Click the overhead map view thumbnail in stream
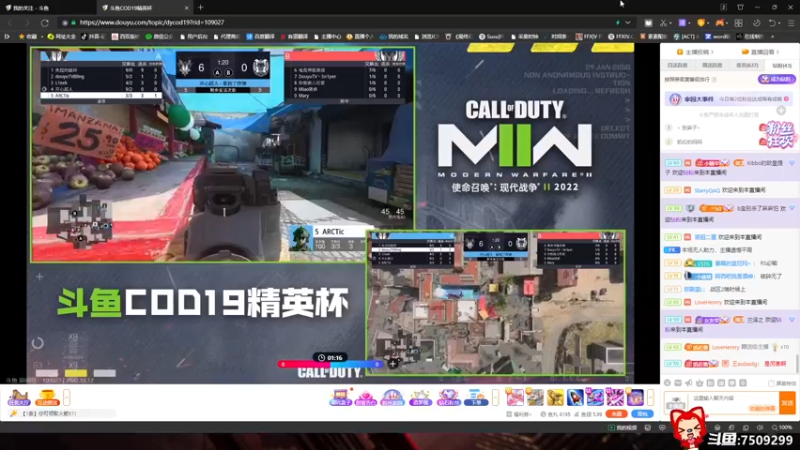Image resolution: width=800 pixels, height=450 pixels. (495, 303)
